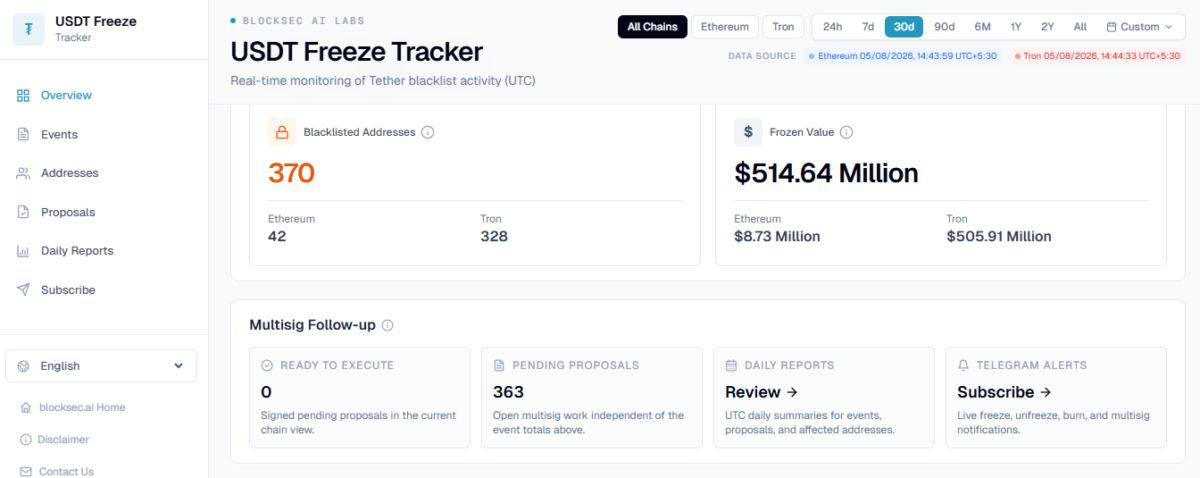Click the Tron data source timestamp badge
Viewport: 1200px width, 478px height.
[x=1097, y=56]
